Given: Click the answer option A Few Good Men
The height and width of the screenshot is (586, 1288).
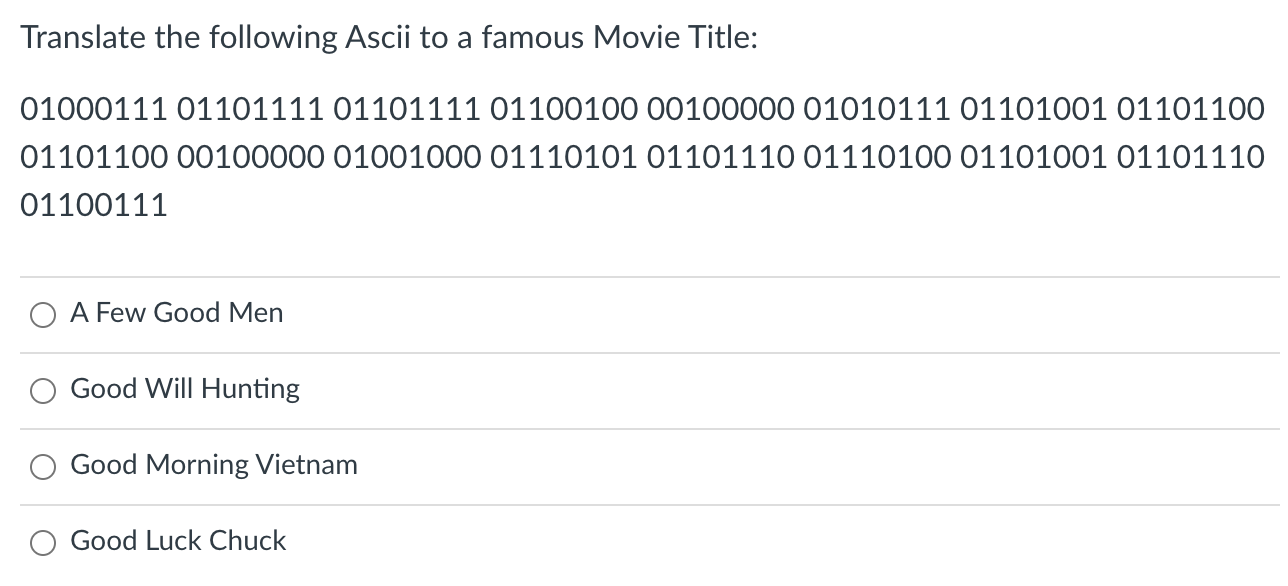Looking at the screenshot, I should tap(176, 313).
